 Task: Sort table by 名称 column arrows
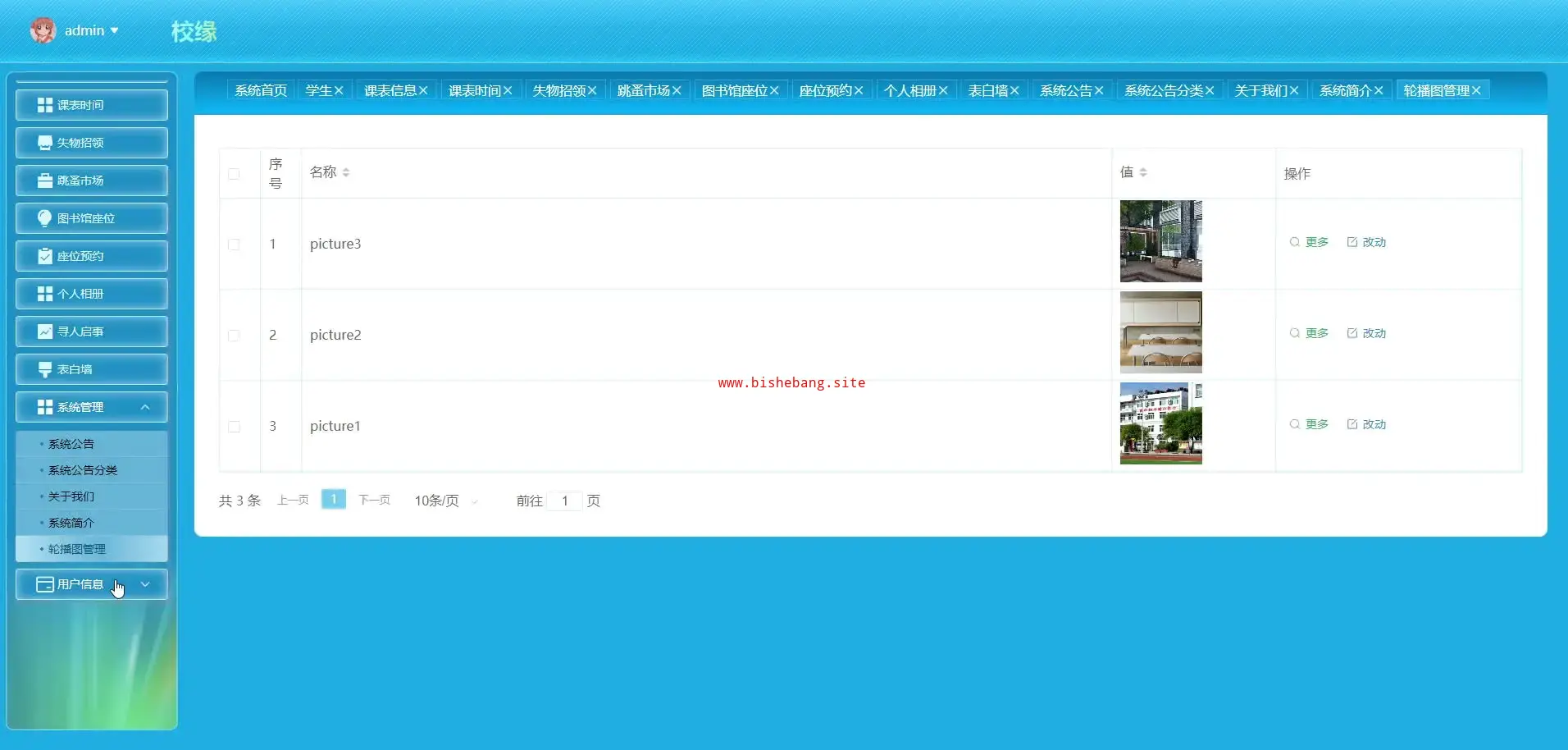pyautogui.click(x=346, y=172)
